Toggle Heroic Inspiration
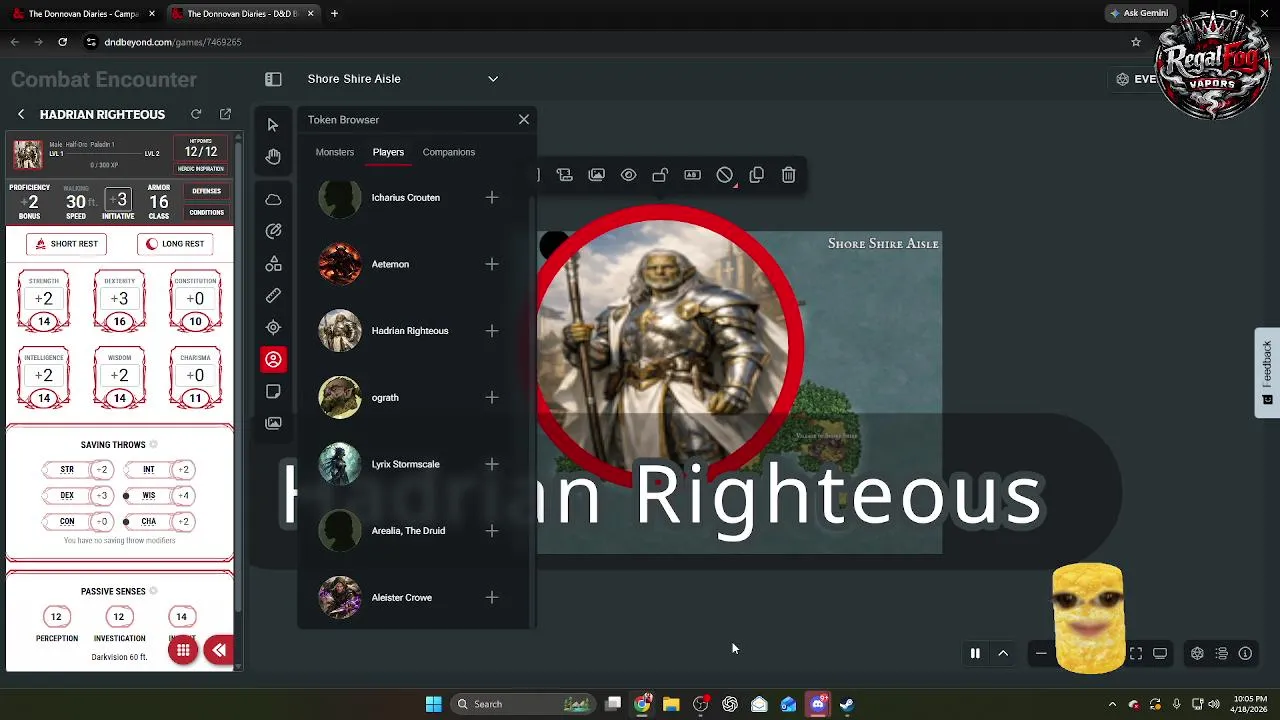1280x720 pixels. [x=201, y=168]
